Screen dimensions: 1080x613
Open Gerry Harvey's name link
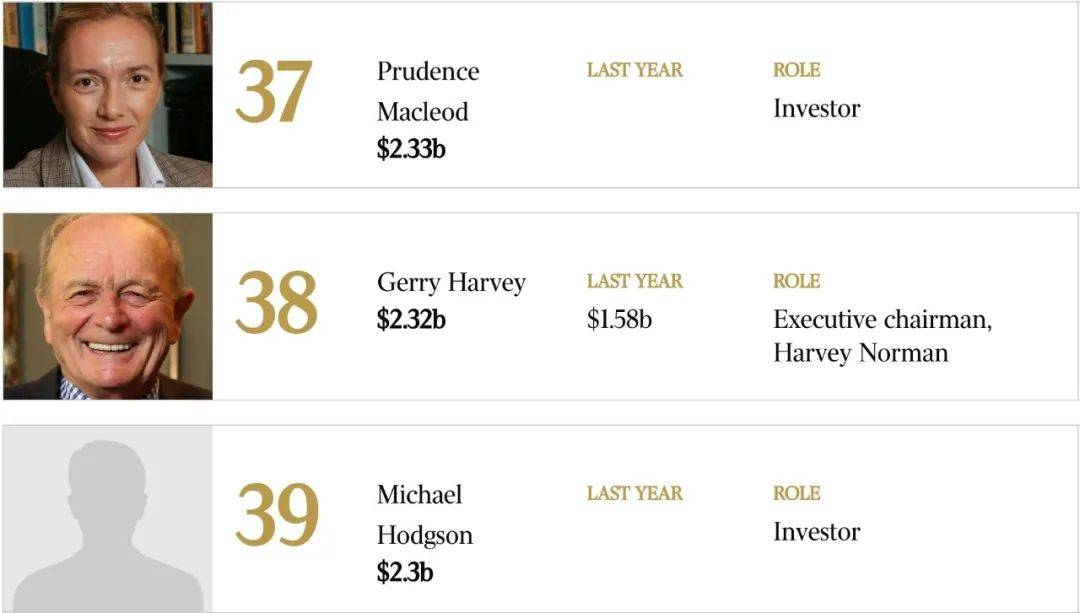pos(451,282)
